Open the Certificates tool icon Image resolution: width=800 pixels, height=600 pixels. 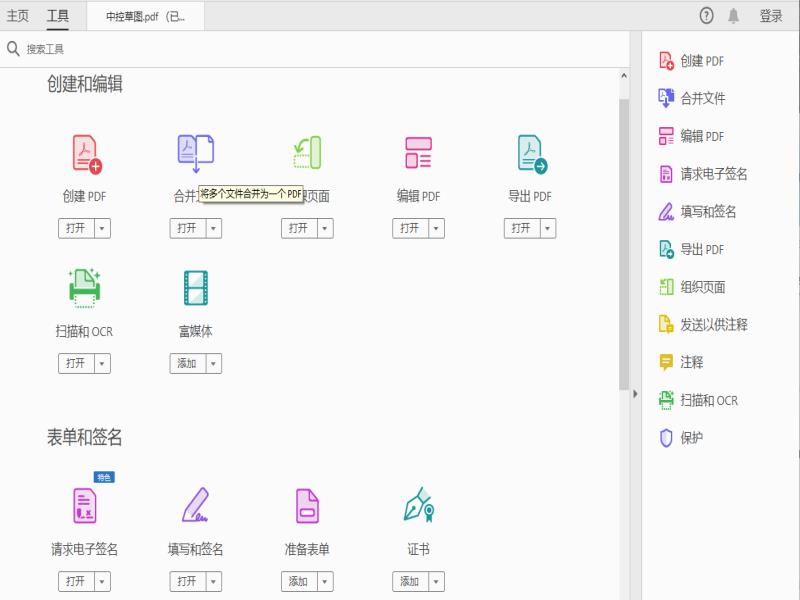click(x=418, y=505)
